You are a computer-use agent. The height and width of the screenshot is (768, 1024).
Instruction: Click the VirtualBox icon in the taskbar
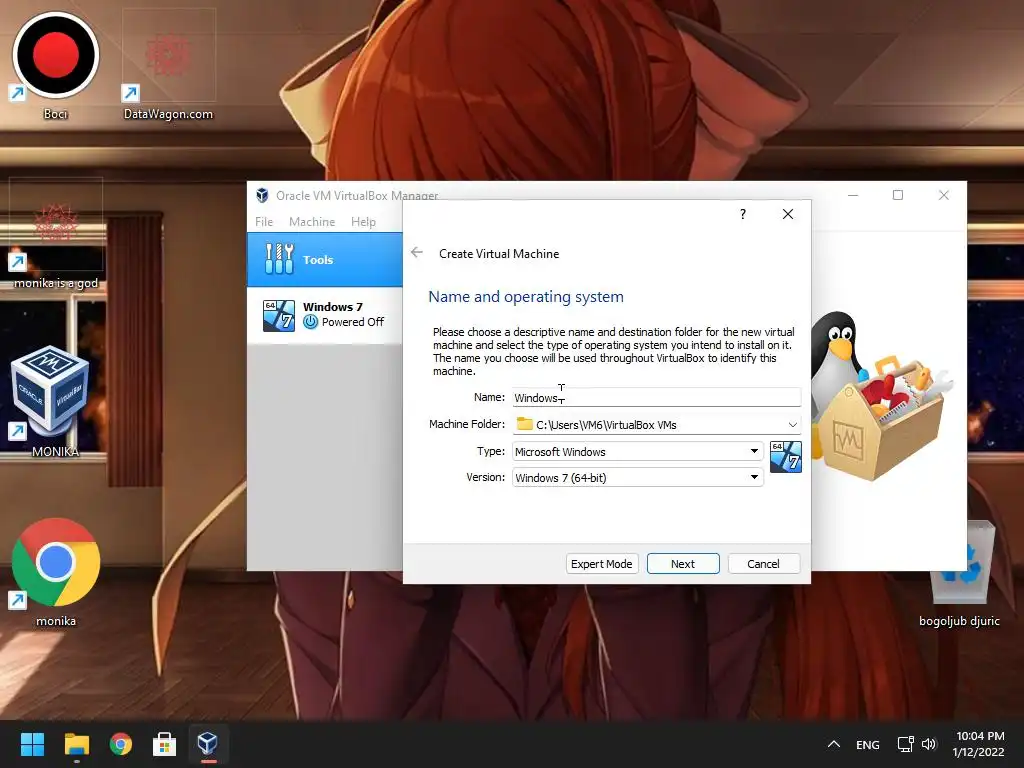click(208, 744)
